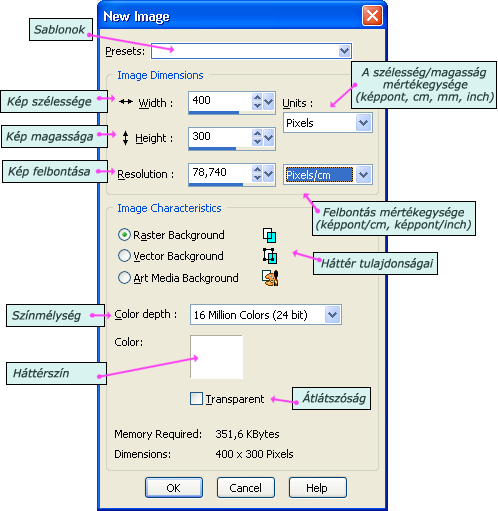Select Vector Background radio button
The width and height of the screenshot is (498, 511).
point(124,256)
